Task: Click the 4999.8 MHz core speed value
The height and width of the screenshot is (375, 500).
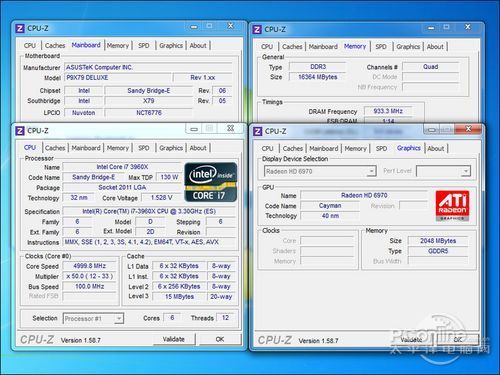Action: (x=89, y=266)
